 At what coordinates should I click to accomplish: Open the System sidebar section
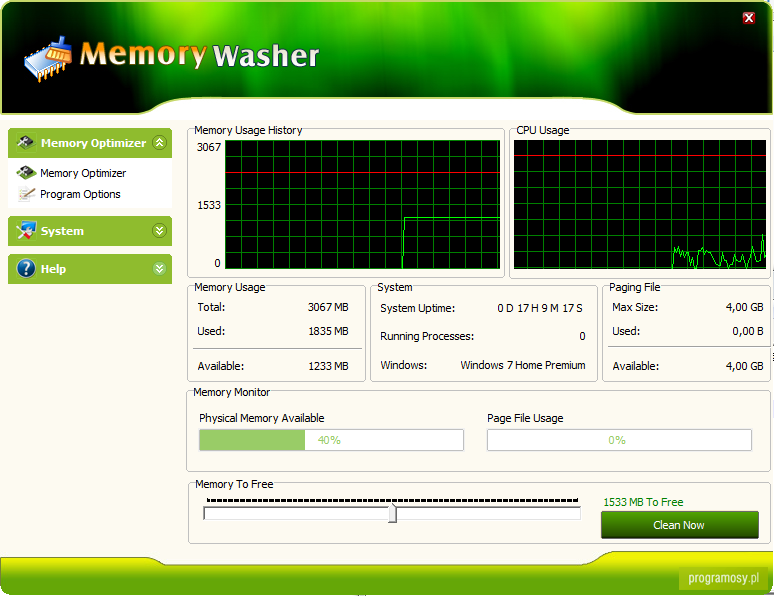pyautogui.click(x=90, y=231)
